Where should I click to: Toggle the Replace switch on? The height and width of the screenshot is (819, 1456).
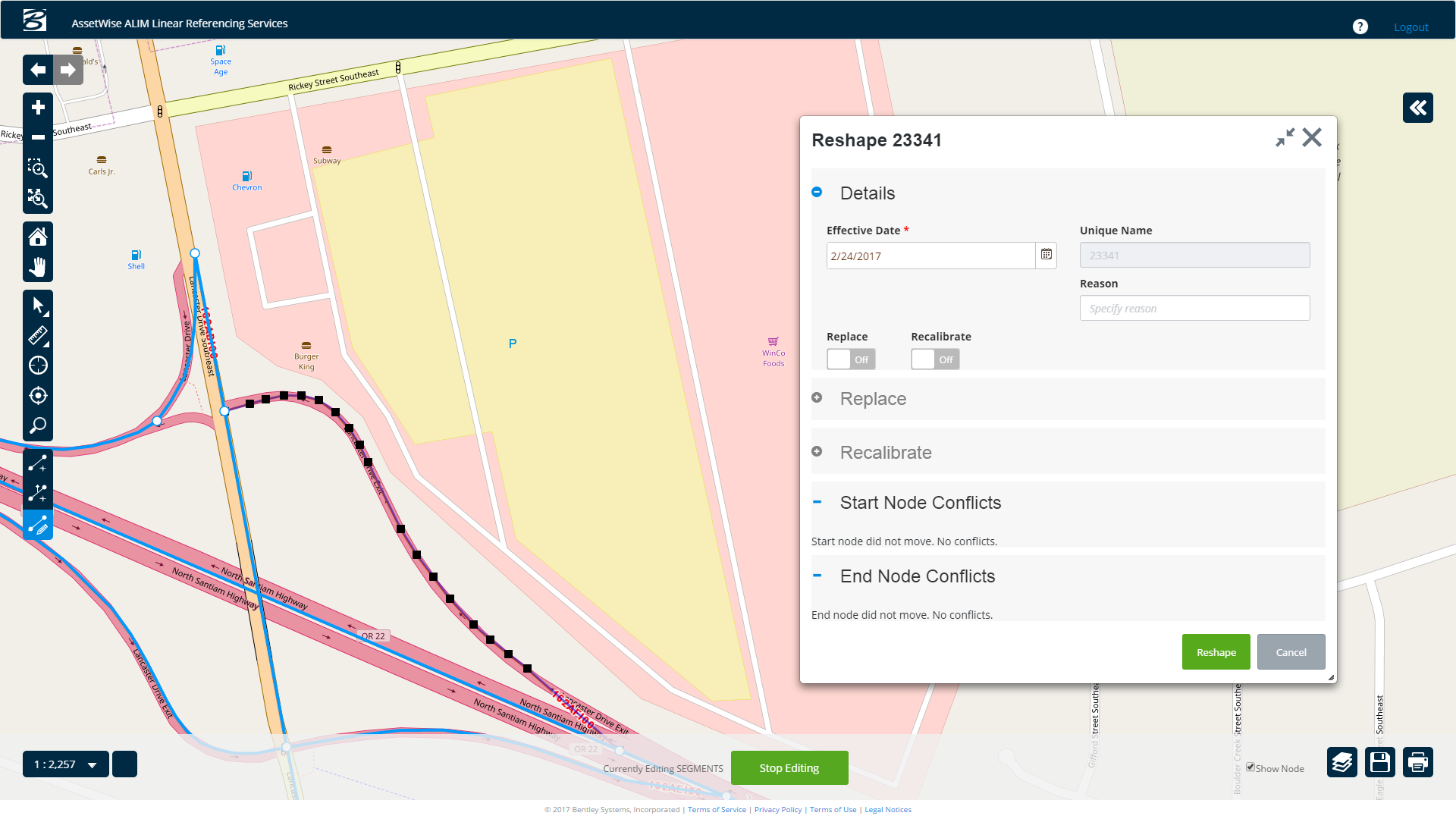pyautogui.click(x=851, y=359)
